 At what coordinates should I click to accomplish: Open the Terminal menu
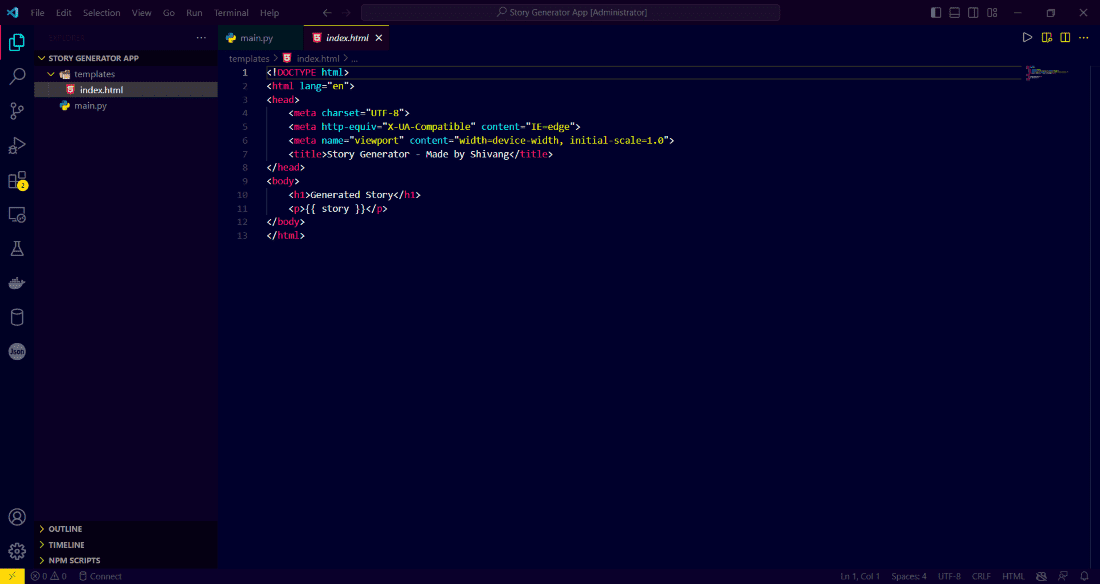[x=232, y=13]
